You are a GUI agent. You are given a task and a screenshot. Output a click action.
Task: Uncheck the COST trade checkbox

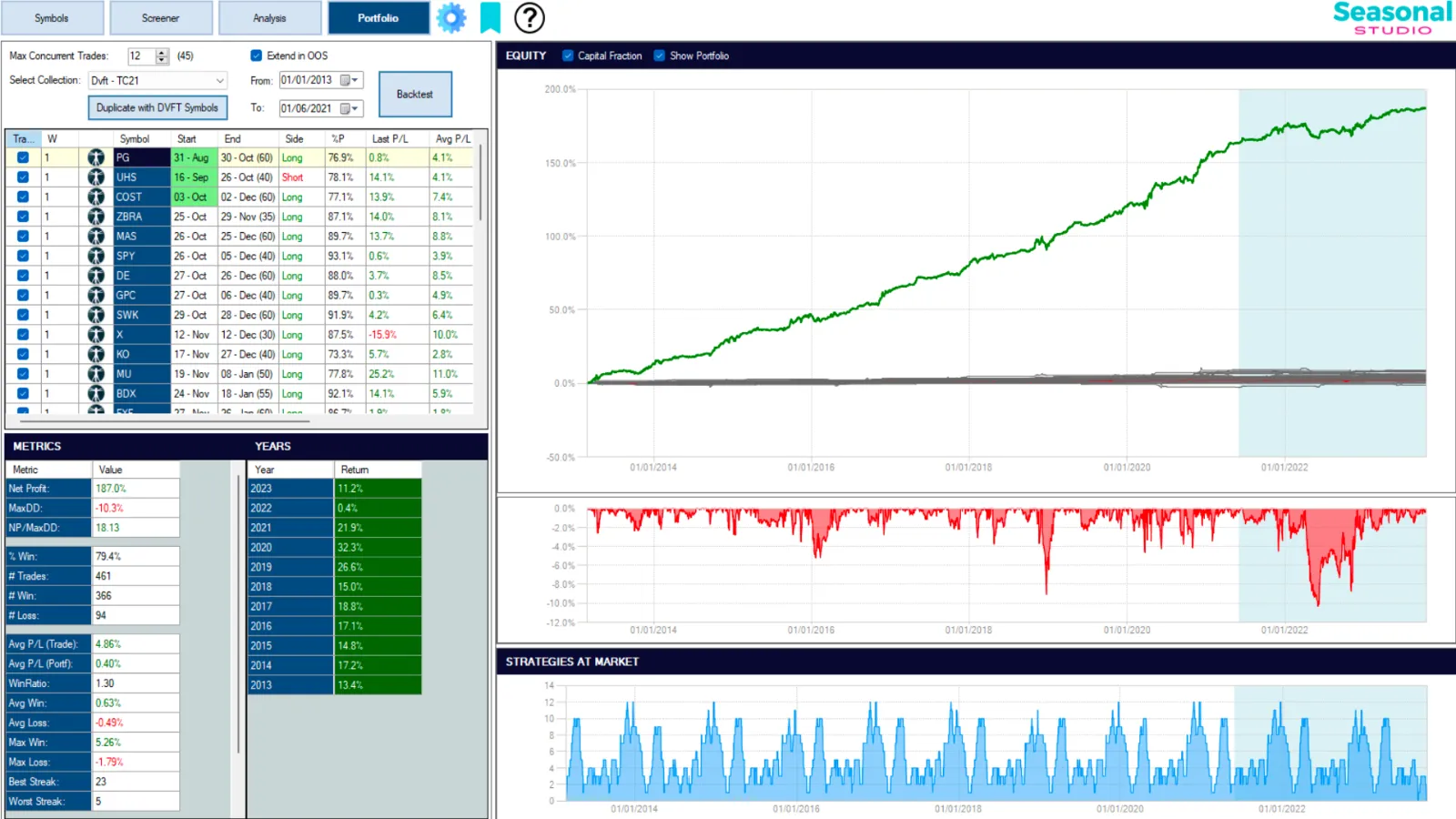23,197
